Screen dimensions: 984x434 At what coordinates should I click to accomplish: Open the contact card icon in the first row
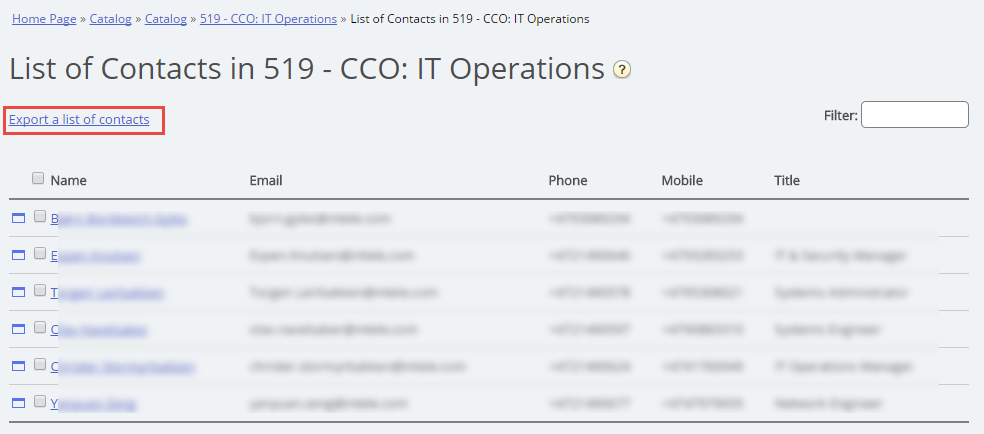coord(18,218)
